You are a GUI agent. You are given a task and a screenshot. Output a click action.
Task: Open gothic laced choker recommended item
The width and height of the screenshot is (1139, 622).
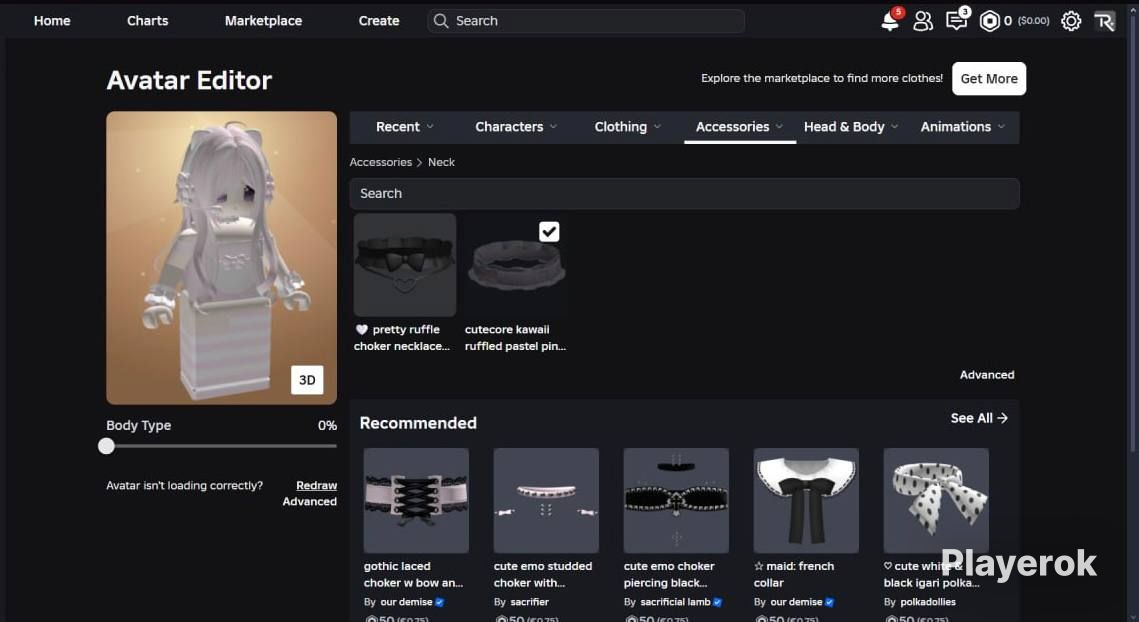coord(416,500)
